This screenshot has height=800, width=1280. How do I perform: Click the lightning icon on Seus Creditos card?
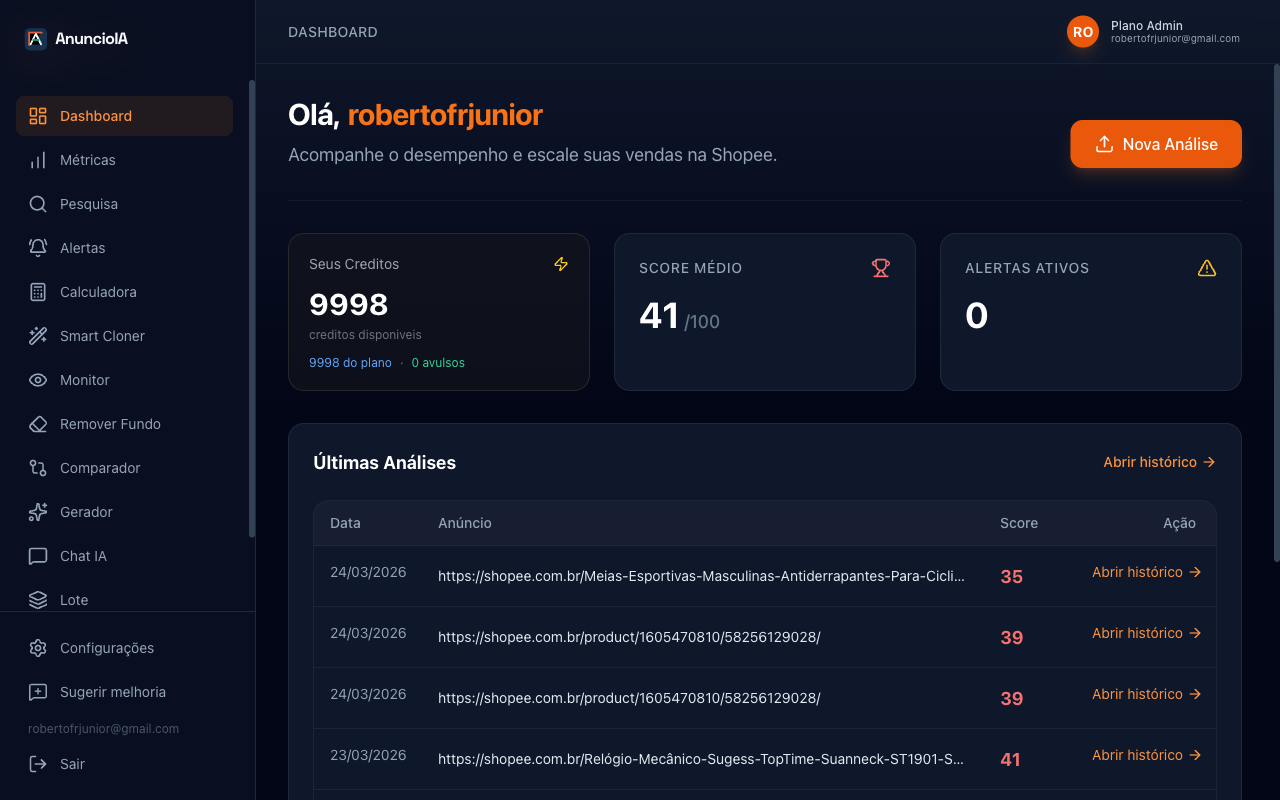[561, 264]
